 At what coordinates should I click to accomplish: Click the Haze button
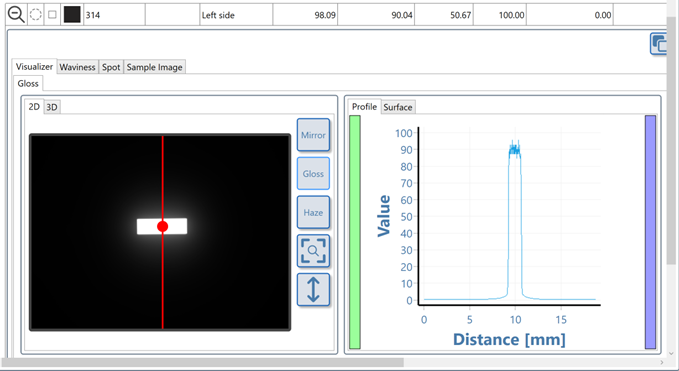point(313,213)
